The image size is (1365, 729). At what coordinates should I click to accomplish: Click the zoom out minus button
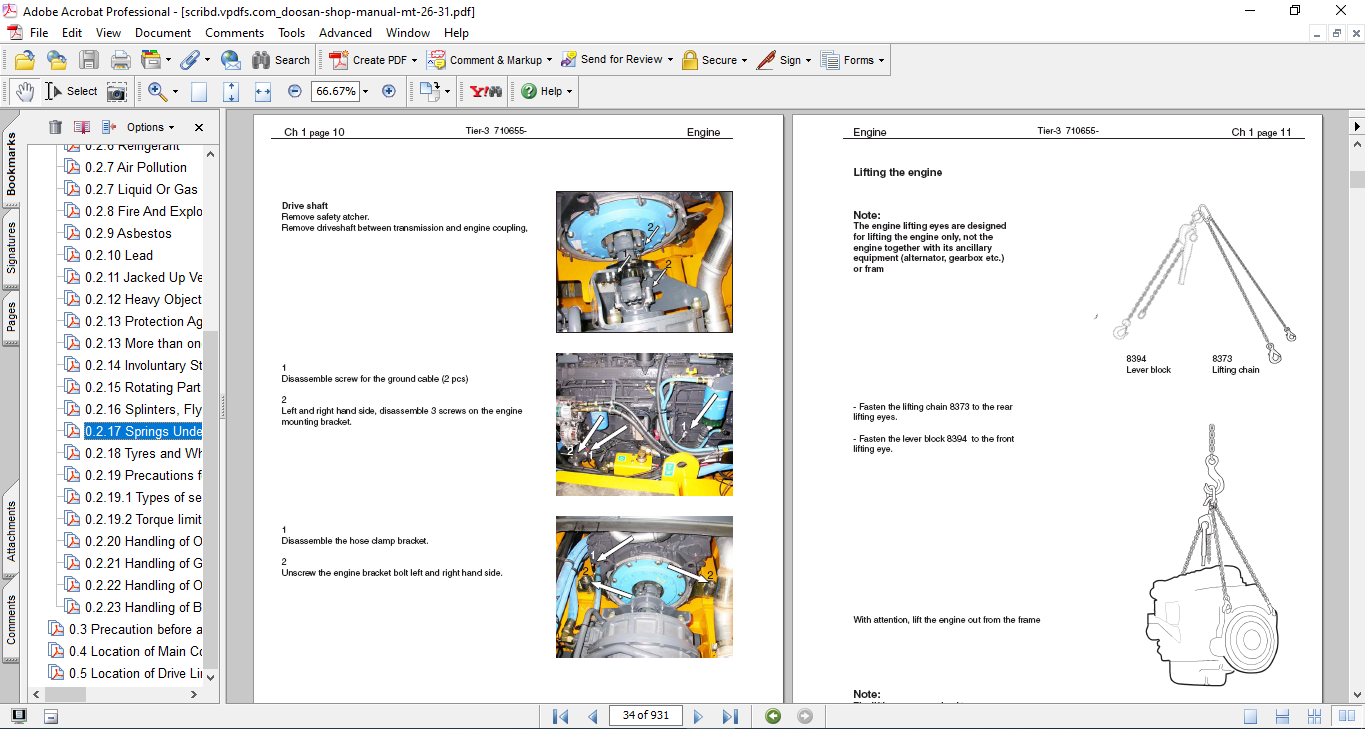coord(294,91)
